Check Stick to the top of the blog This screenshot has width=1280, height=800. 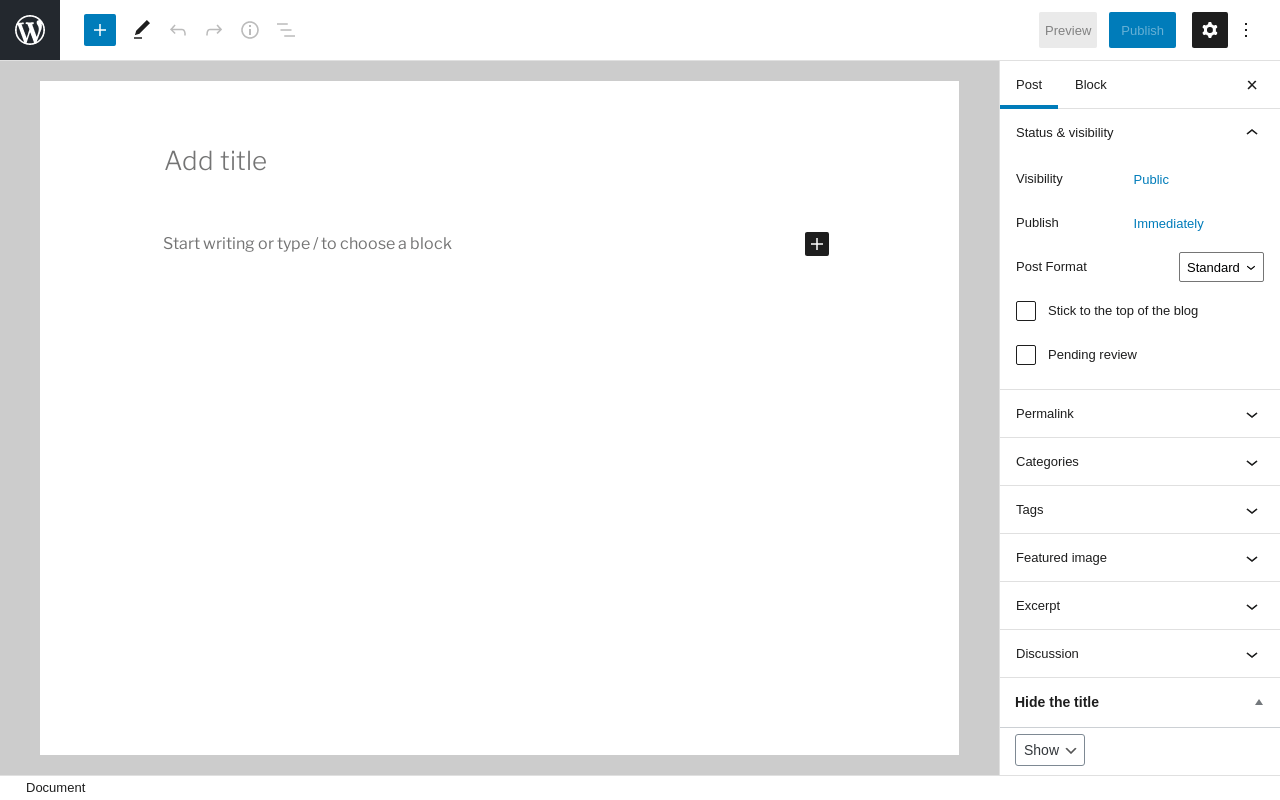coord(1026,311)
